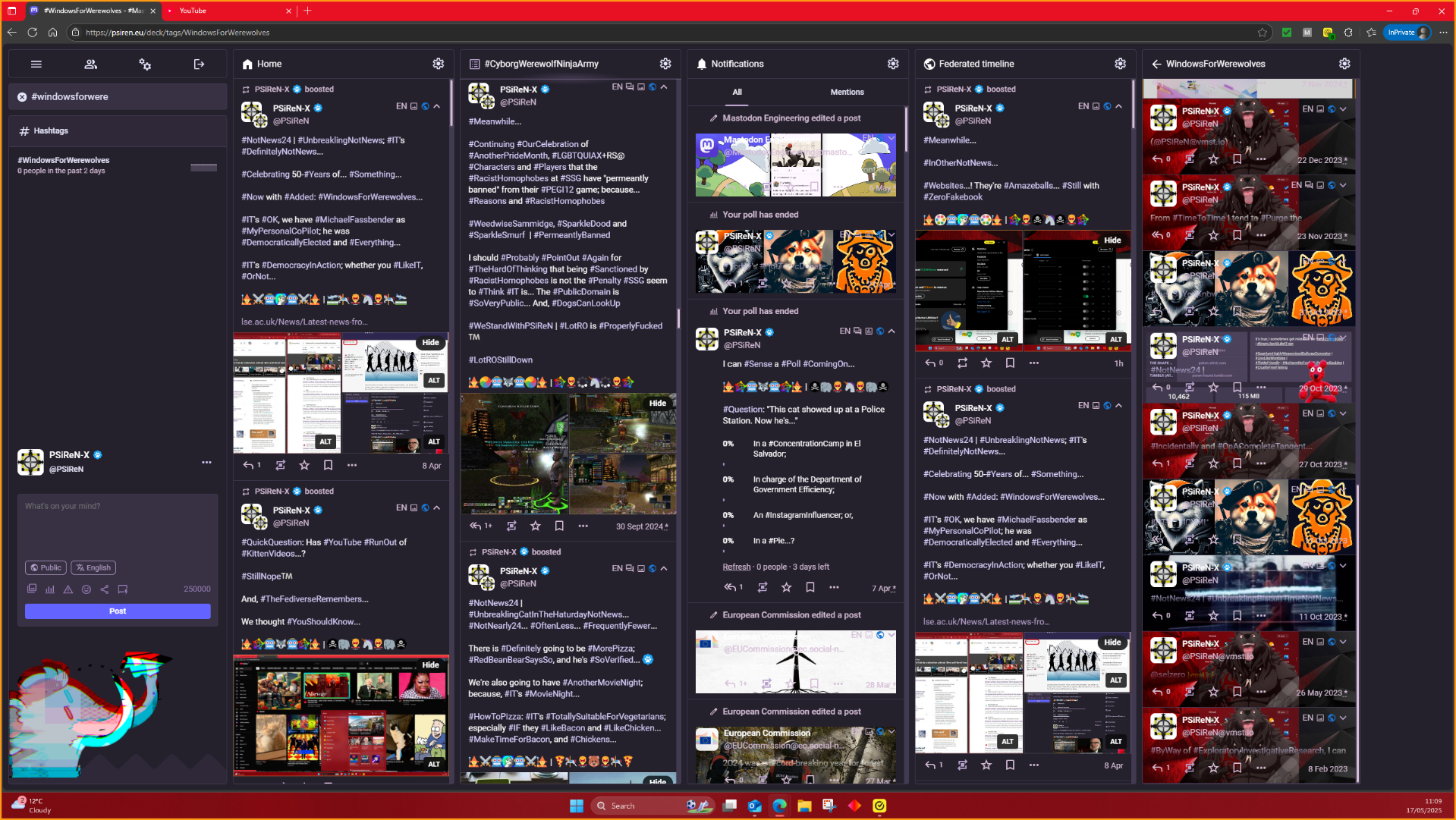Favourite the 30 Sept 2024 post
The image size is (1456, 820).
click(x=536, y=526)
